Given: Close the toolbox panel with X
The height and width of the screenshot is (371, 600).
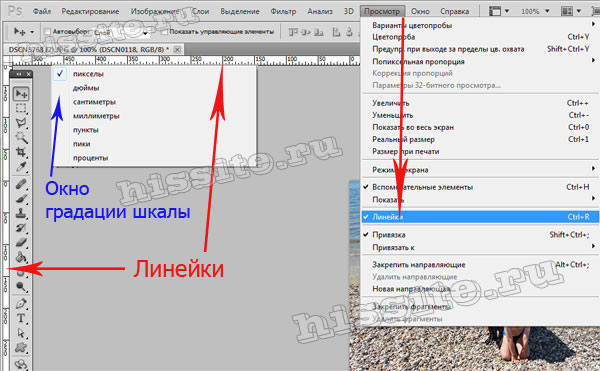Looking at the screenshot, I should click(x=28, y=74).
